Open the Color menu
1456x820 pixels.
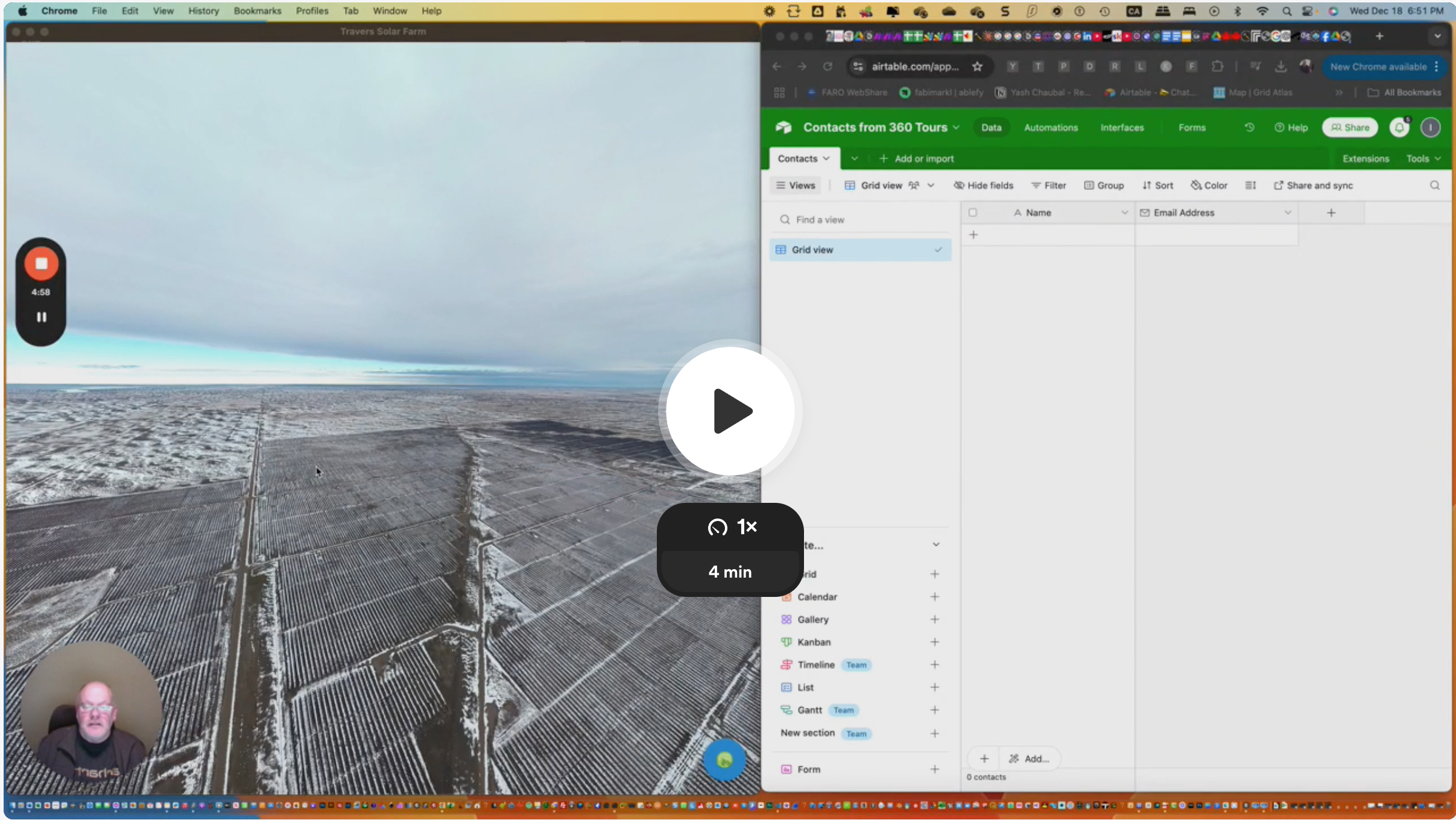1209,185
